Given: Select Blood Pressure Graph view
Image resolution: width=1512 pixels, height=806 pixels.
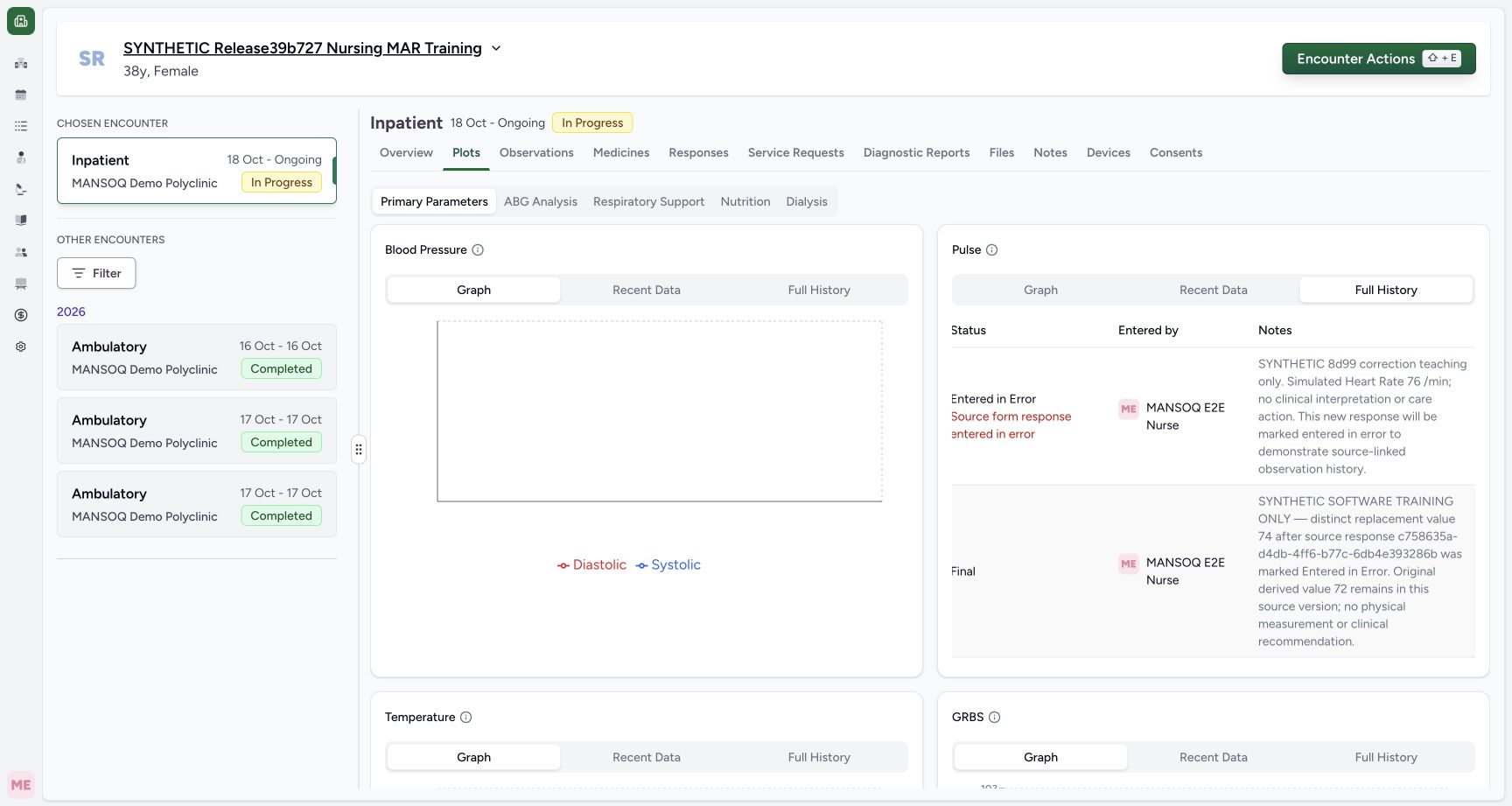Looking at the screenshot, I should (473, 290).
